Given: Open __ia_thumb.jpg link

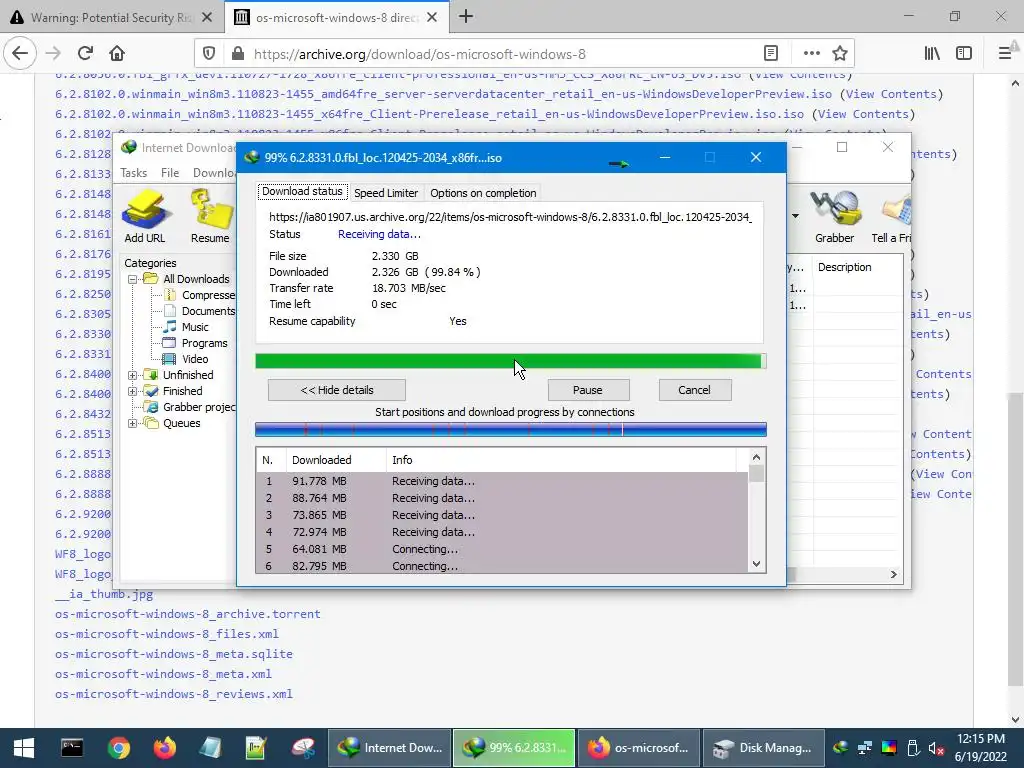Looking at the screenshot, I should pos(104,594).
